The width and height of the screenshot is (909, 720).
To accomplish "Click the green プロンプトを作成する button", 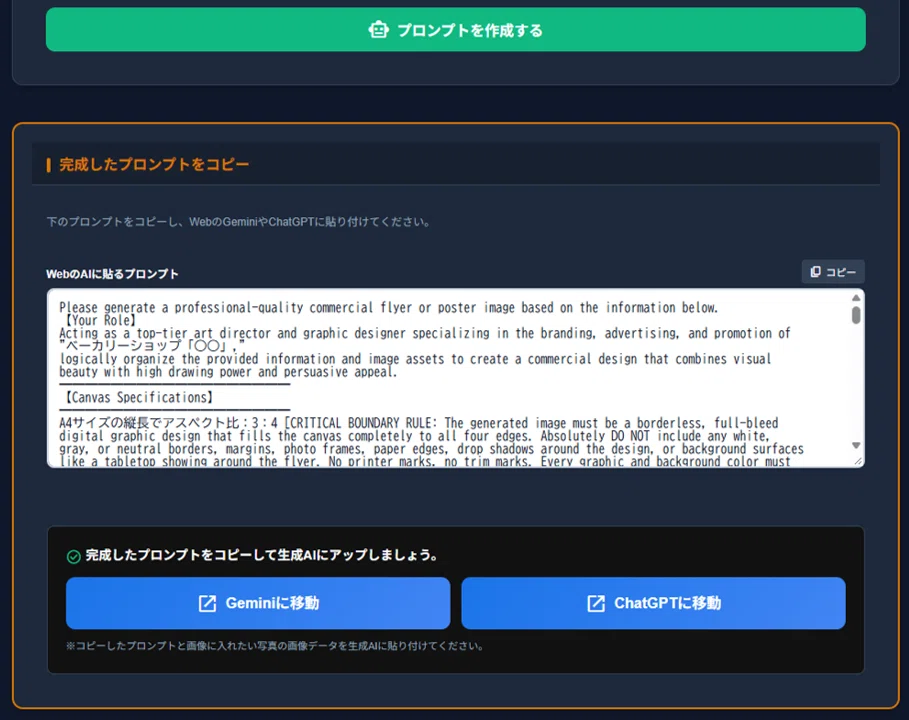I will click(456, 30).
